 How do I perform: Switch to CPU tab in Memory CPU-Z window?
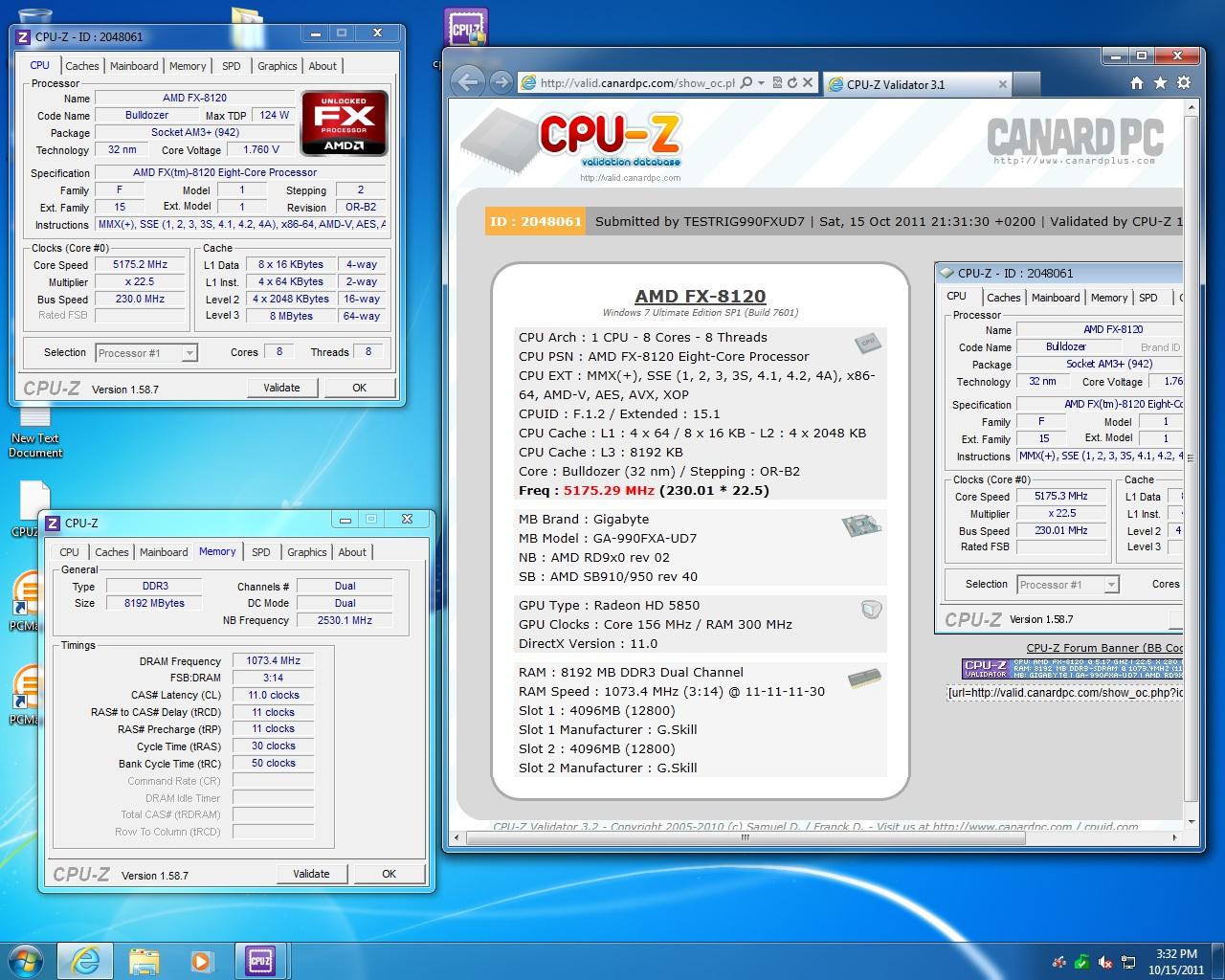69,552
